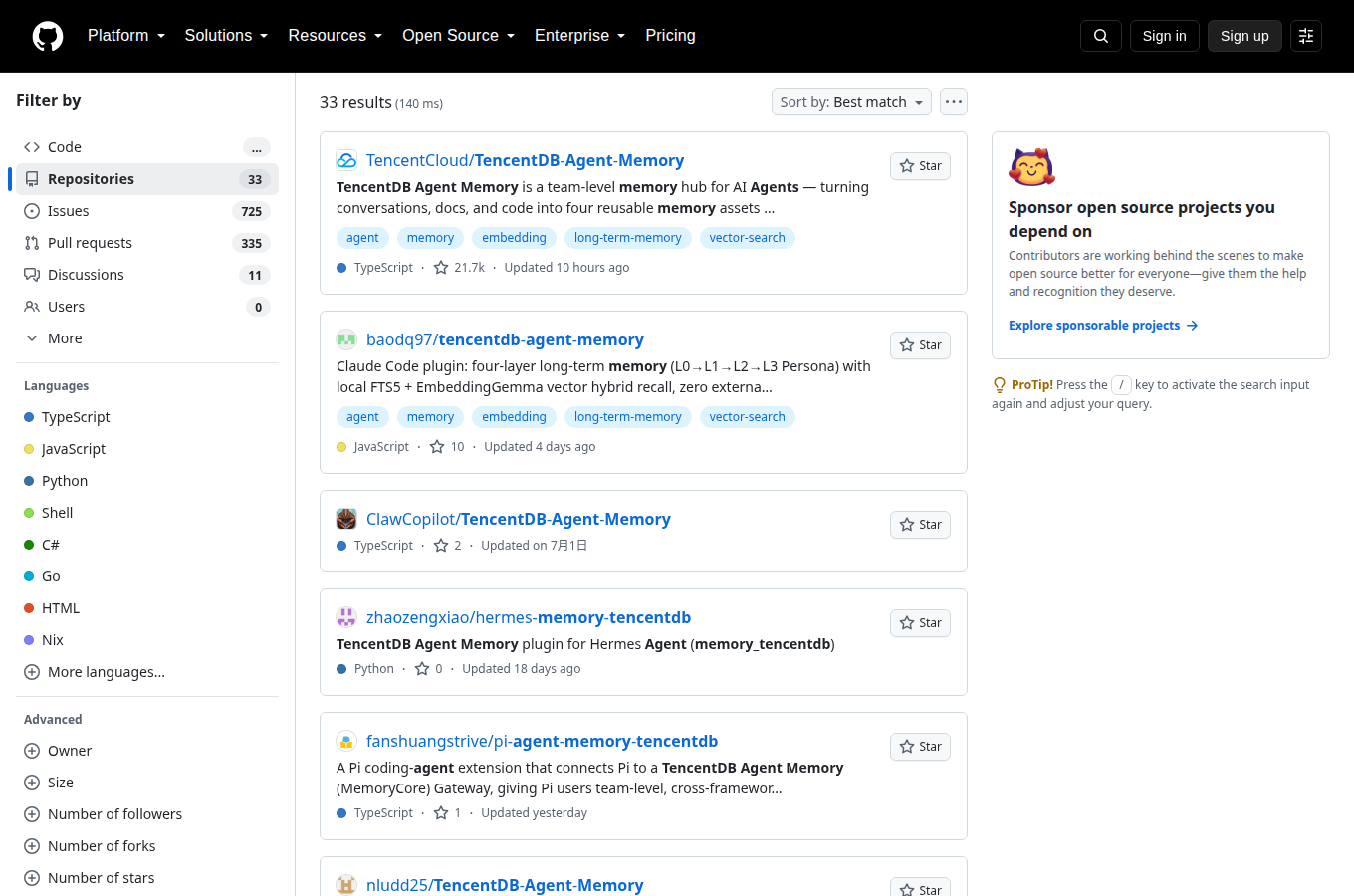The image size is (1354, 896).
Task: Star the ClawCopilot/TencentDB-Agent-Memory repository
Action: click(920, 525)
